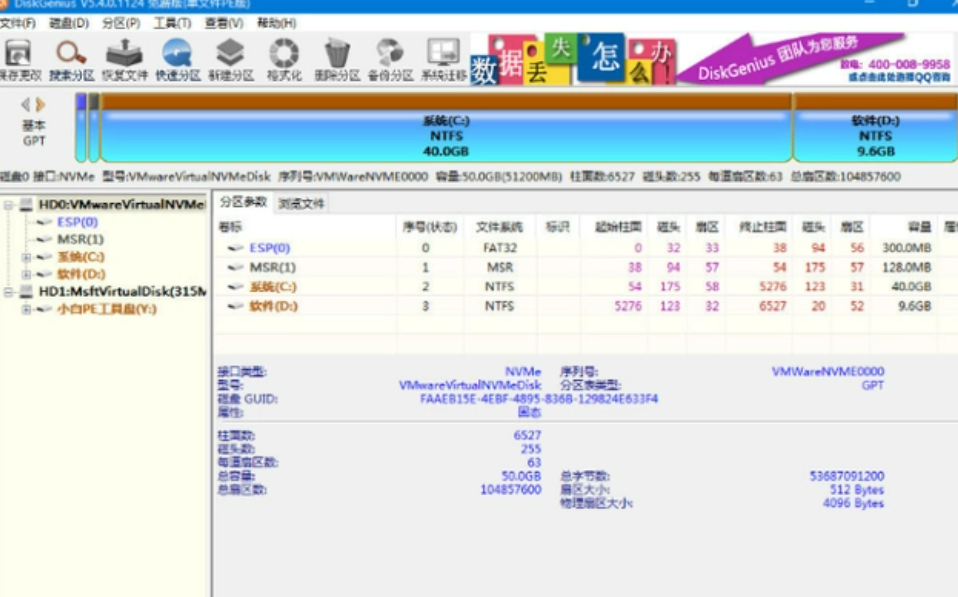Click the 软件(D:) NTFS 9.6GB partition bar
Image resolution: width=958 pixels, height=597 pixels.
875,128
